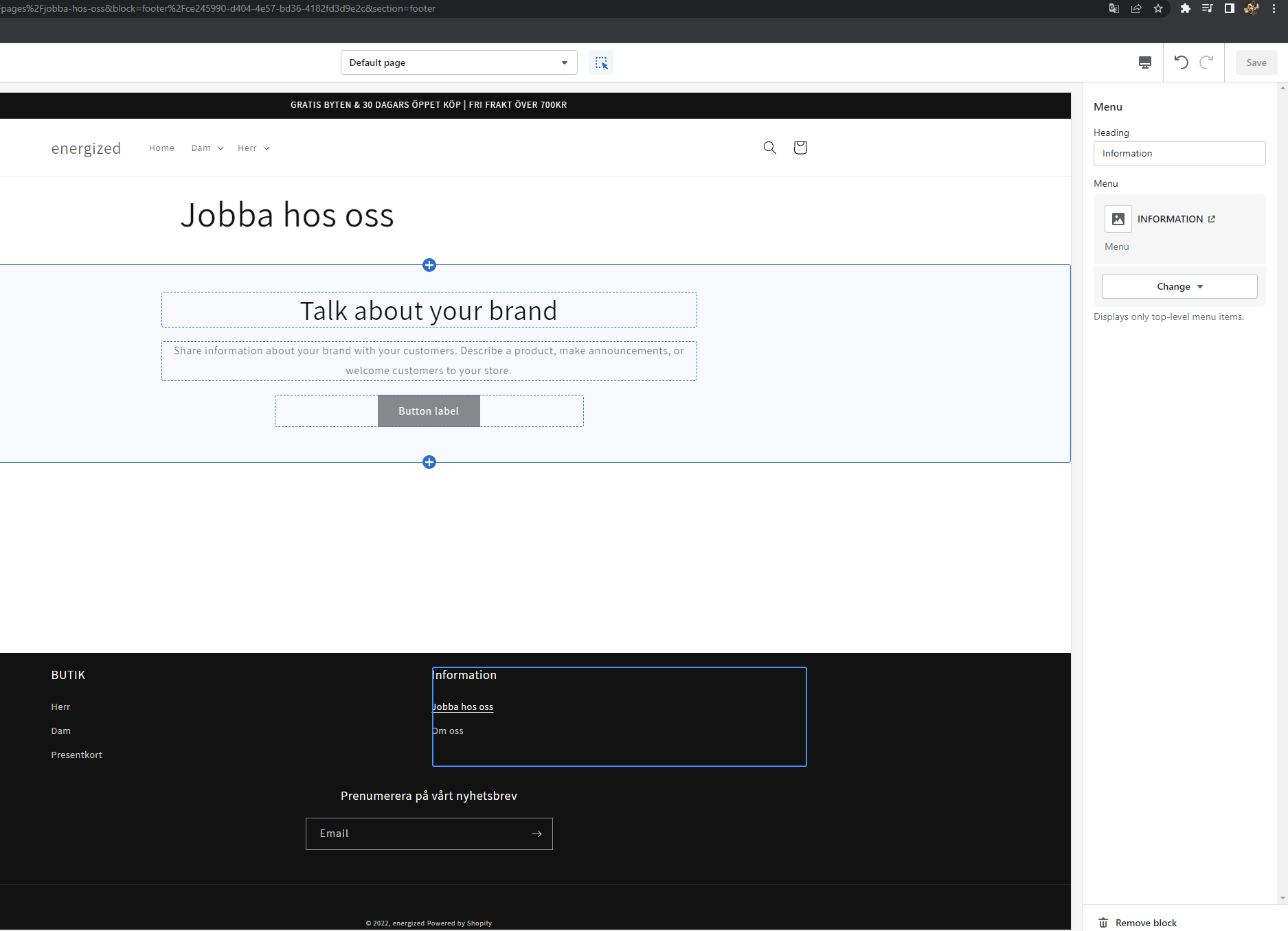Open the Dam footer link
The width and height of the screenshot is (1288, 931).
(x=61, y=731)
